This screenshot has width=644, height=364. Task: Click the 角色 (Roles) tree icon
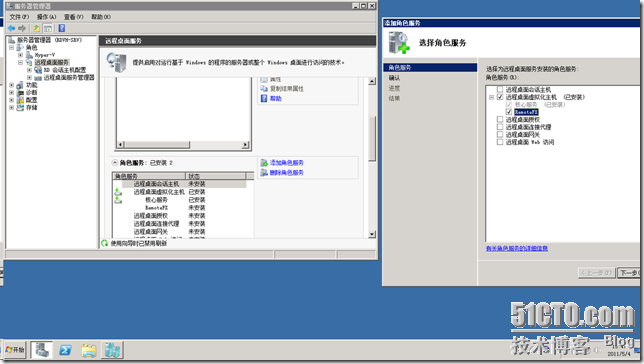tap(21, 47)
